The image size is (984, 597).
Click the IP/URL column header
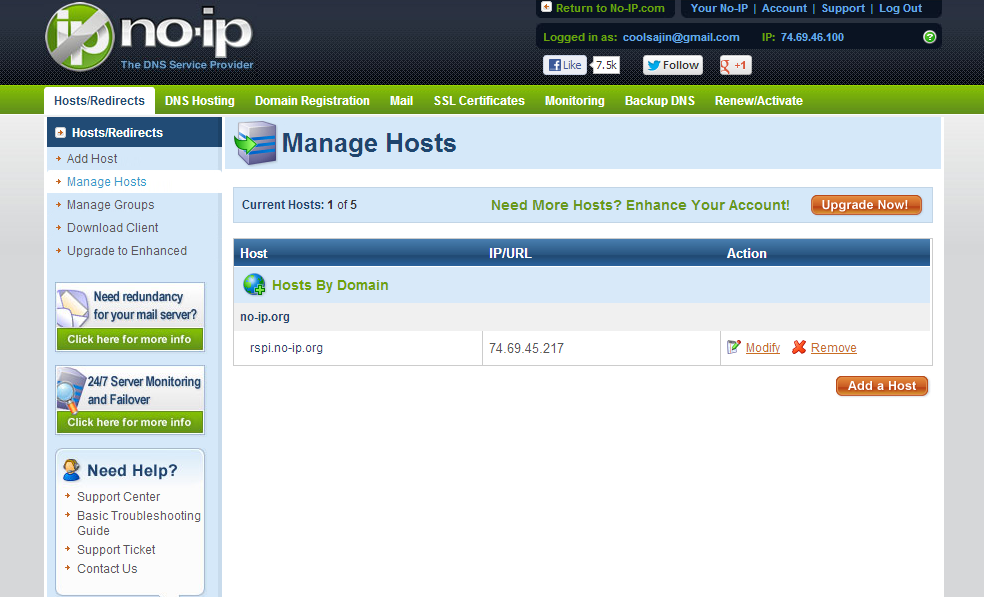[510, 253]
